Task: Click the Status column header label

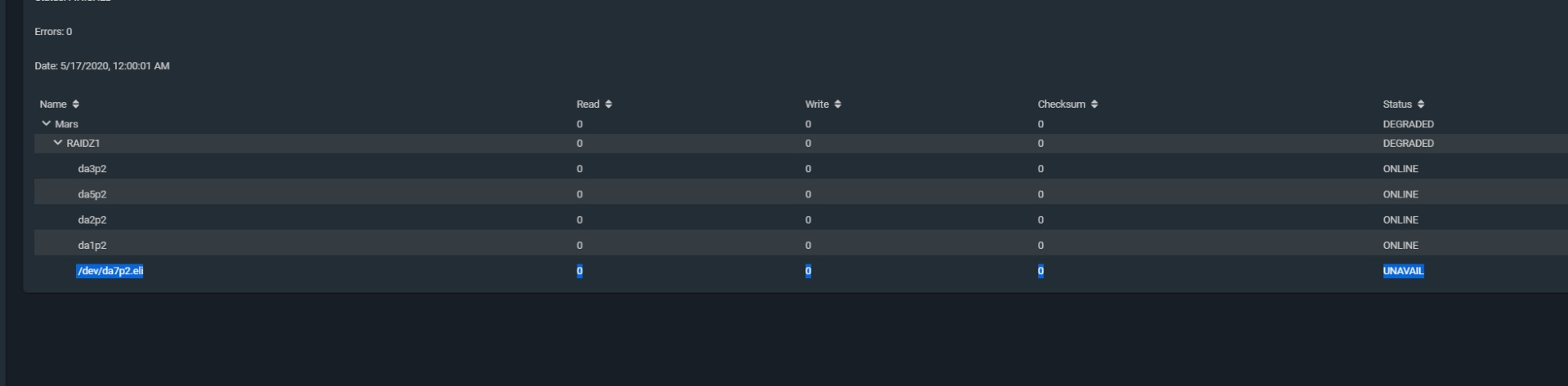Action: click(1397, 104)
